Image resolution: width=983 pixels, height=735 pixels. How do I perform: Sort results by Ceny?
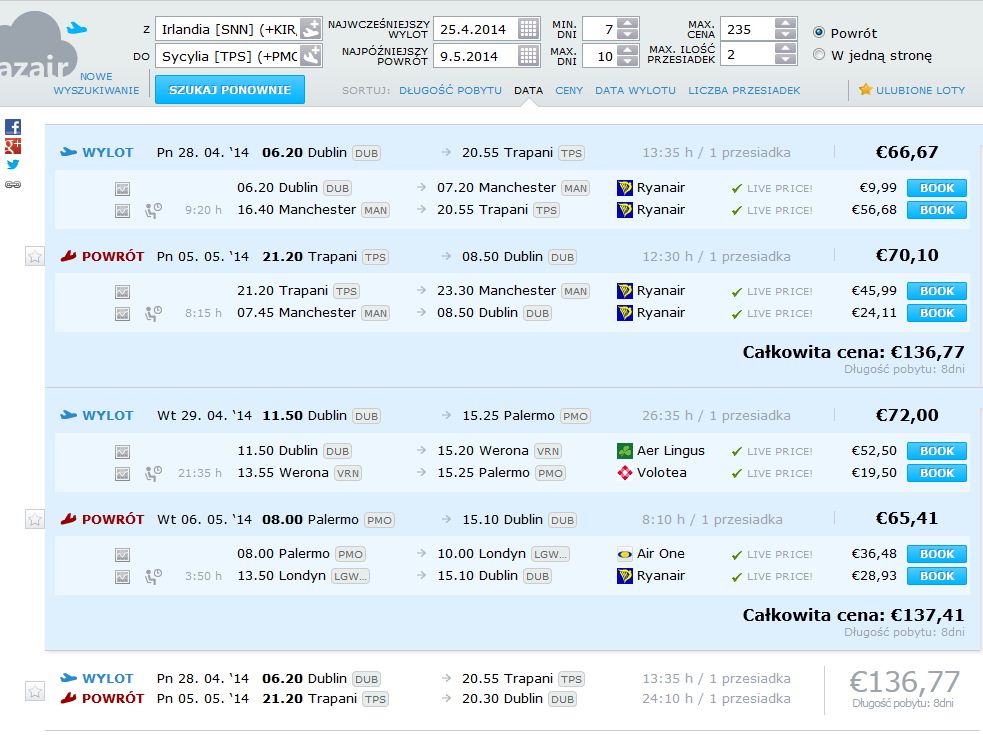pos(569,90)
